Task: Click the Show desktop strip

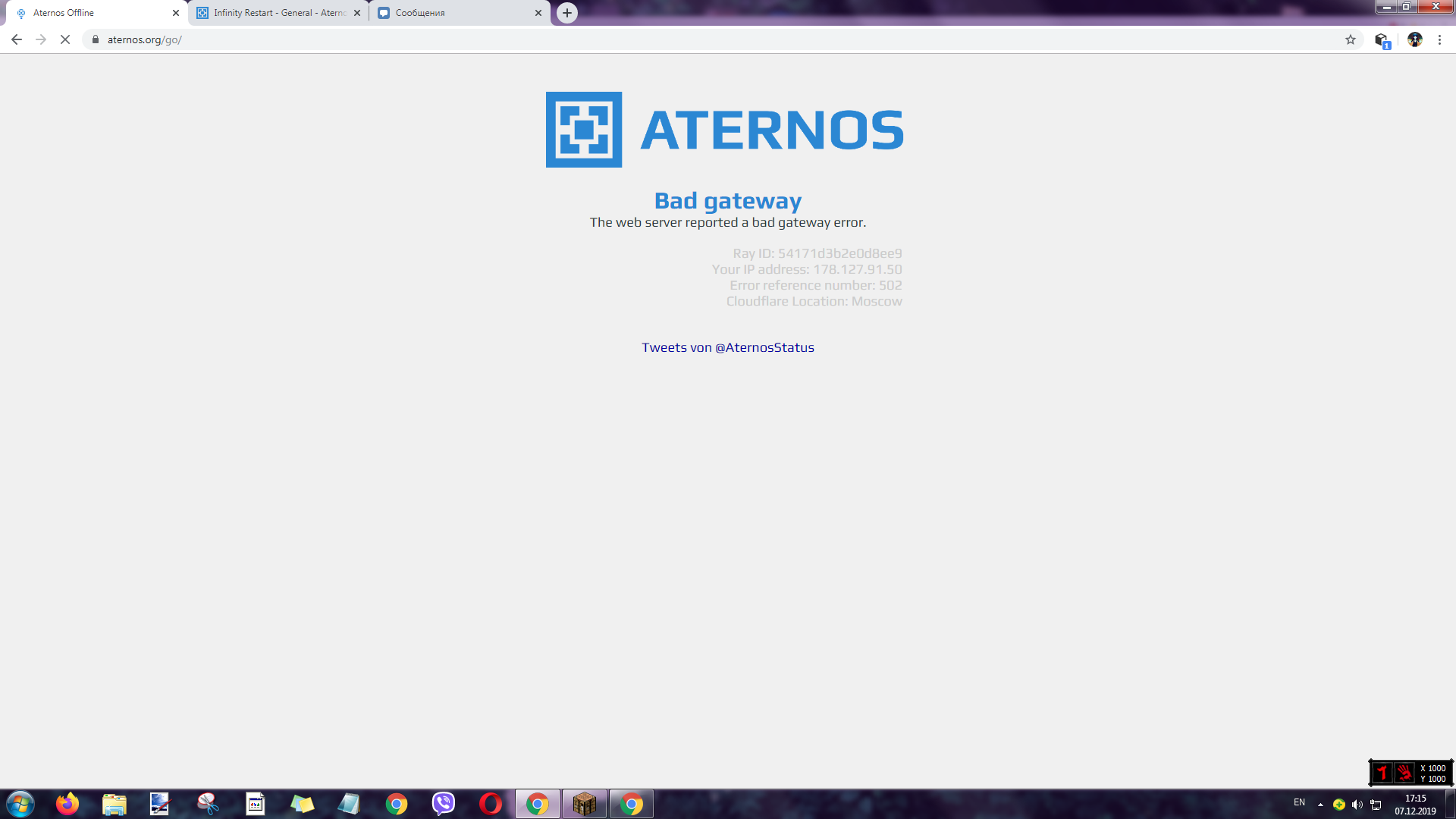Action: coord(1450,804)
